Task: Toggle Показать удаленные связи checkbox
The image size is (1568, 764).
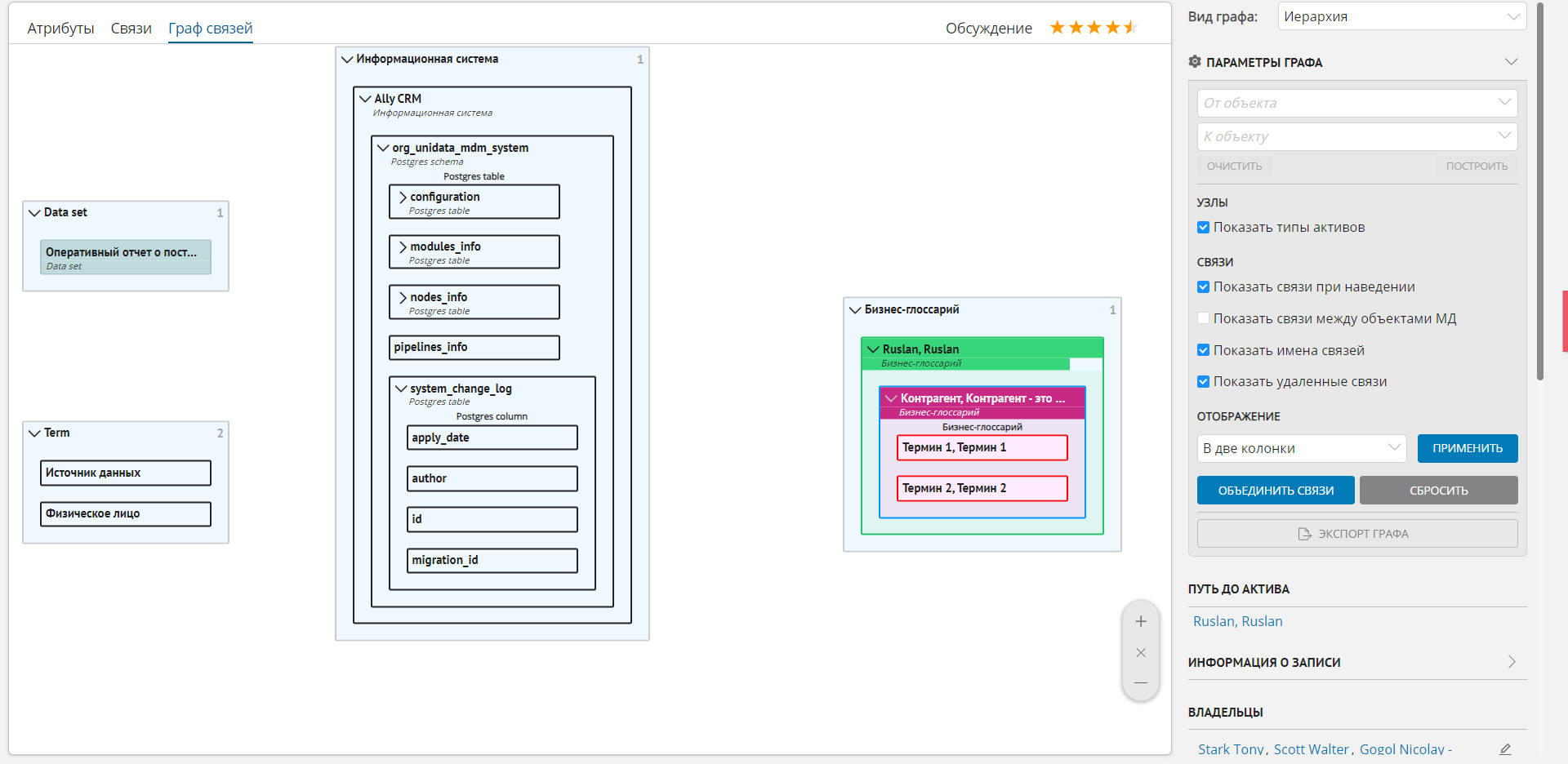Action: 1203,381
